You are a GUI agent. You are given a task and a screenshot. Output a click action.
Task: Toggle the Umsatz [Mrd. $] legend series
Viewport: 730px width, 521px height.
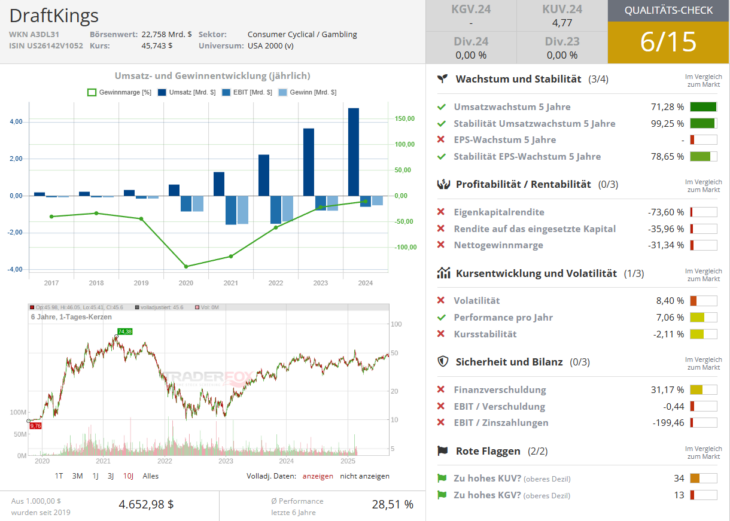tap(187, 92)
